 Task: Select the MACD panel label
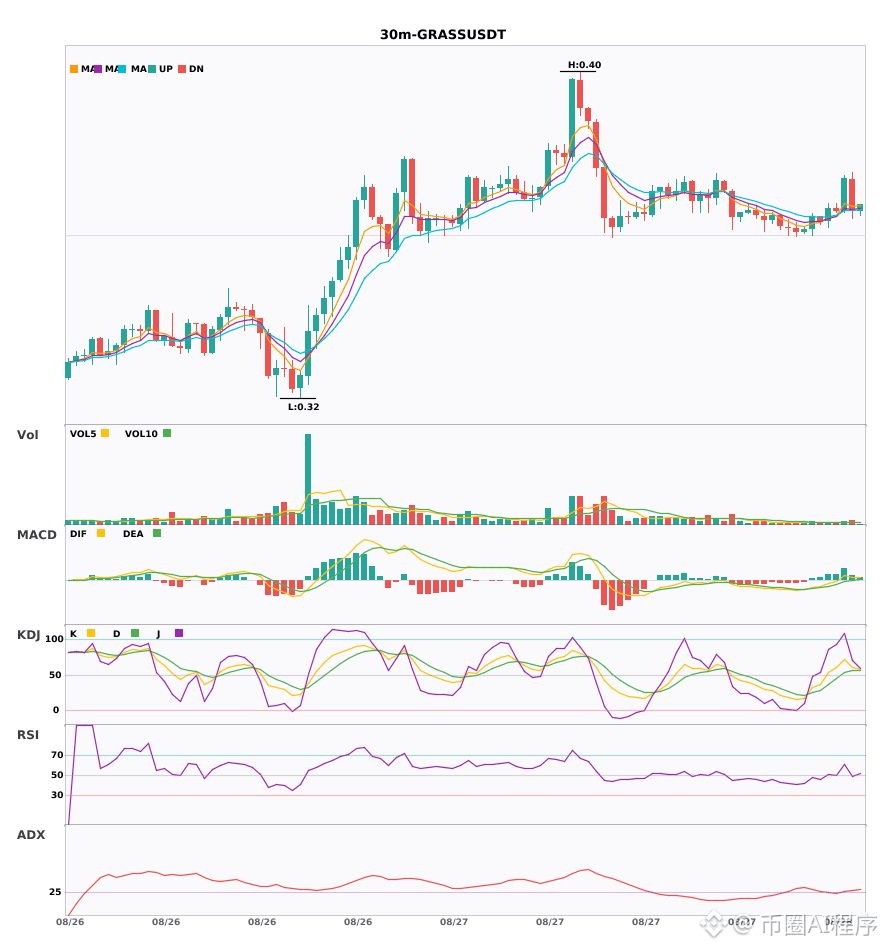pyautogui.click(x=37, y=535)
